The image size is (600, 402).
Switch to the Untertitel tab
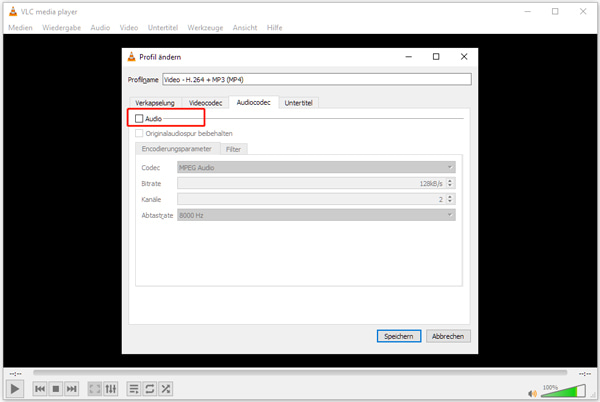(298, 103)
